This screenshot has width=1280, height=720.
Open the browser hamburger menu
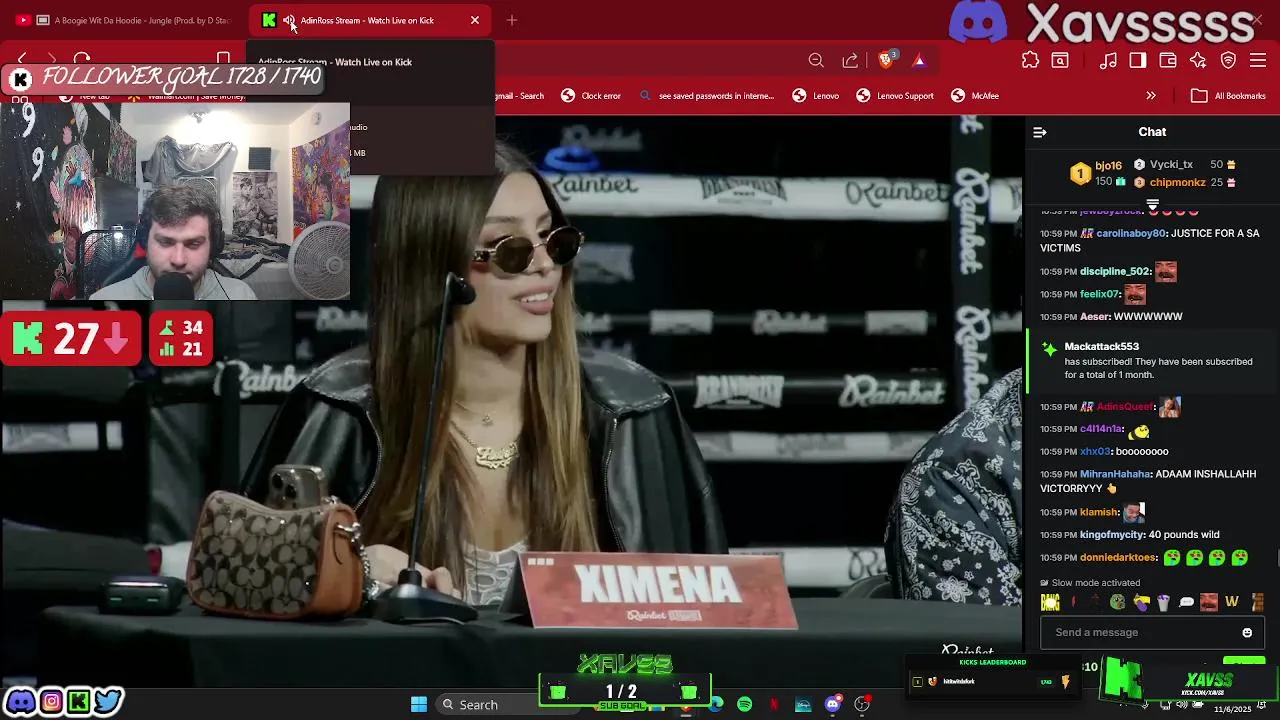[1258, 61]
